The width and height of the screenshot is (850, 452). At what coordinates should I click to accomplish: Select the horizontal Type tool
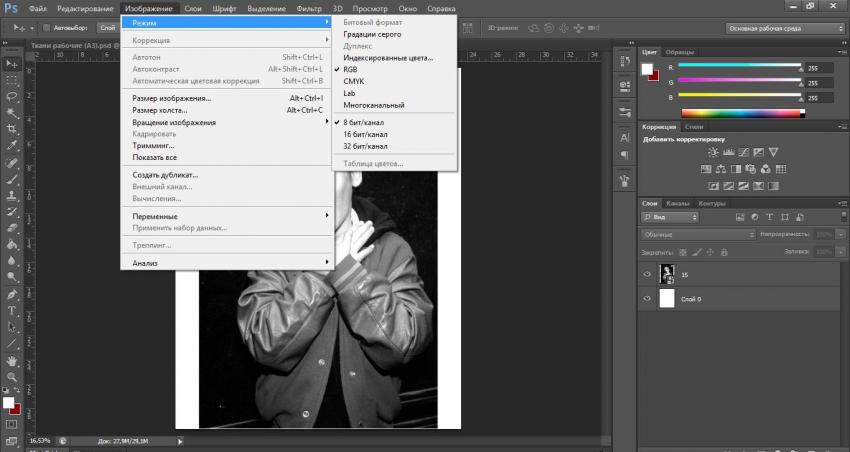[x=12, y=310]
